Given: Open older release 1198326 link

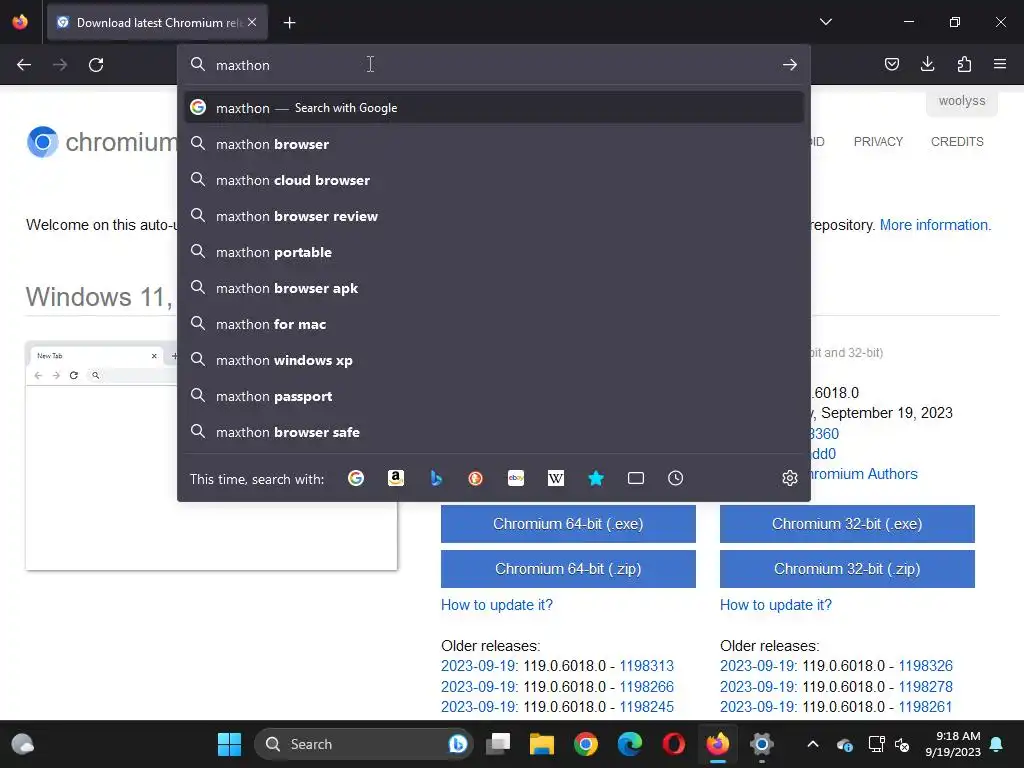Looking at the screenshot, I should point(925,666).
